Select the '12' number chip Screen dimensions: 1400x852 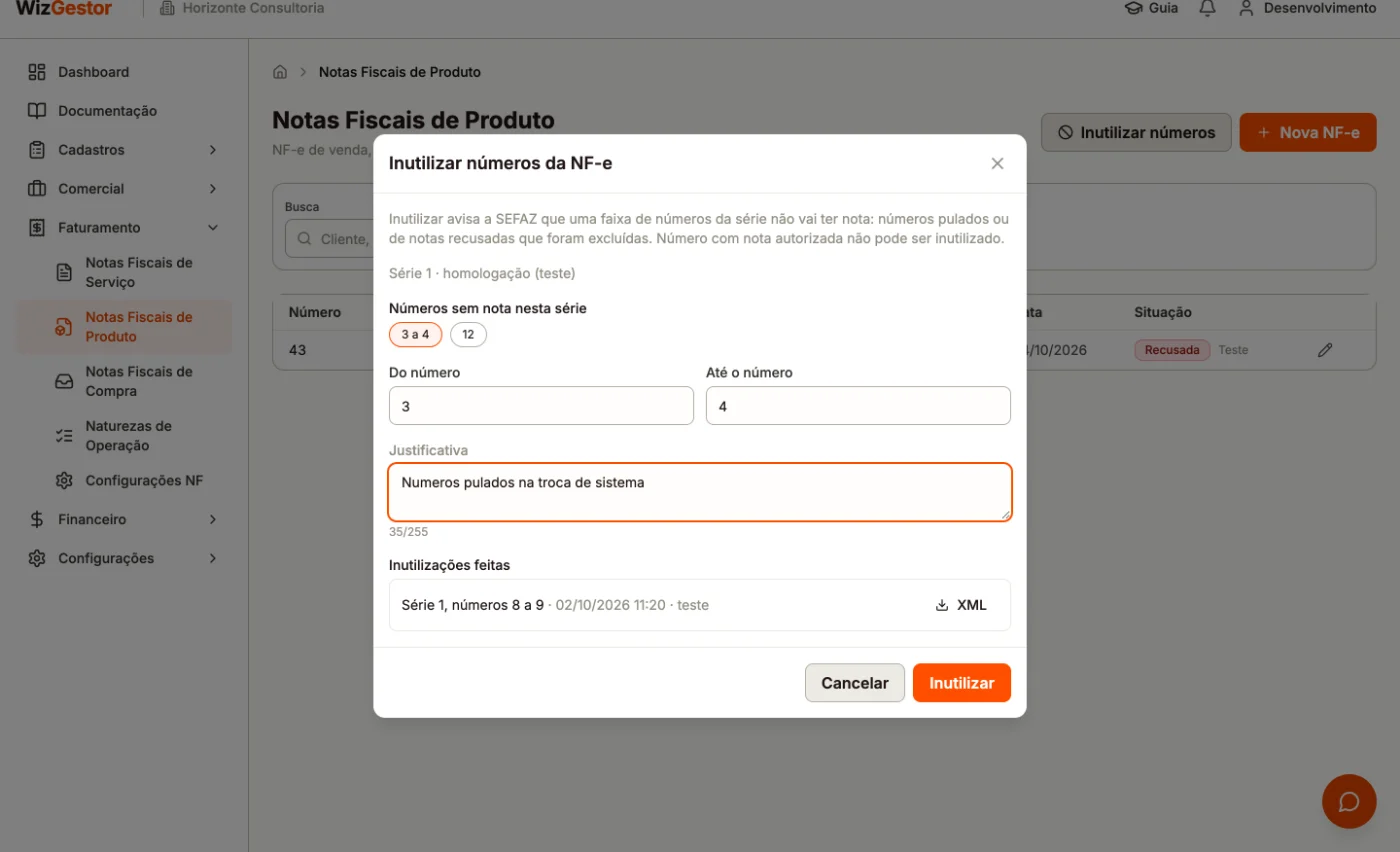click(x=468, y=335)
